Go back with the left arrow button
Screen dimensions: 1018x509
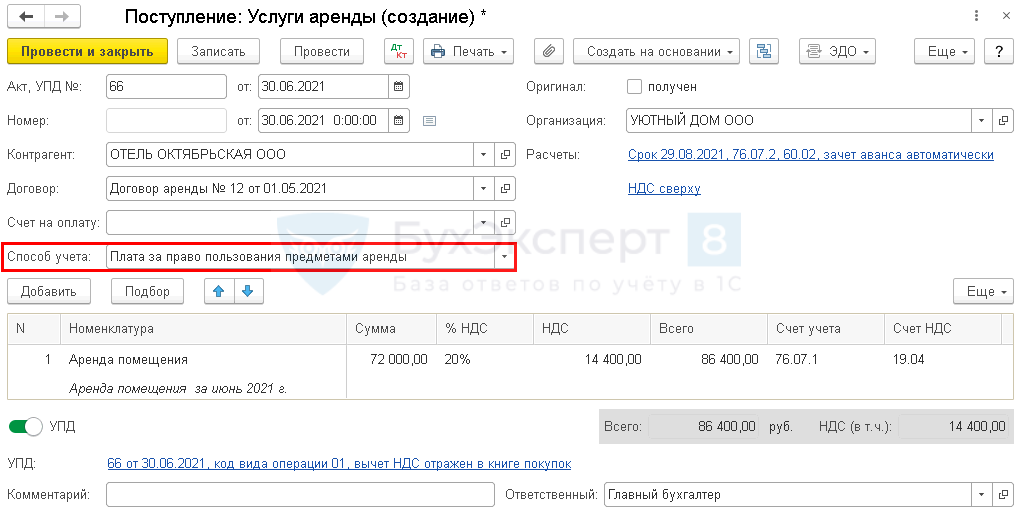pos(26,17)
